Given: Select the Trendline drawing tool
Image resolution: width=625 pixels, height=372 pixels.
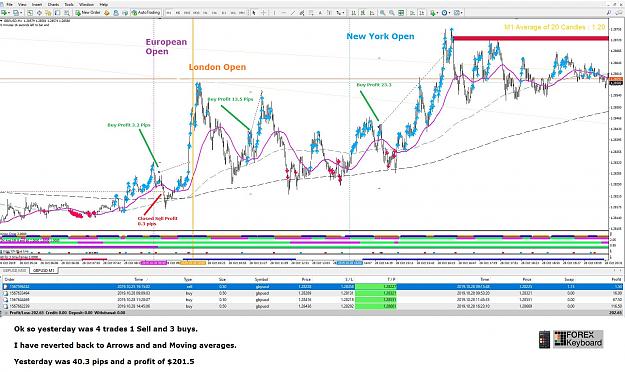Looking at the screenshot, I should point(293,13).
